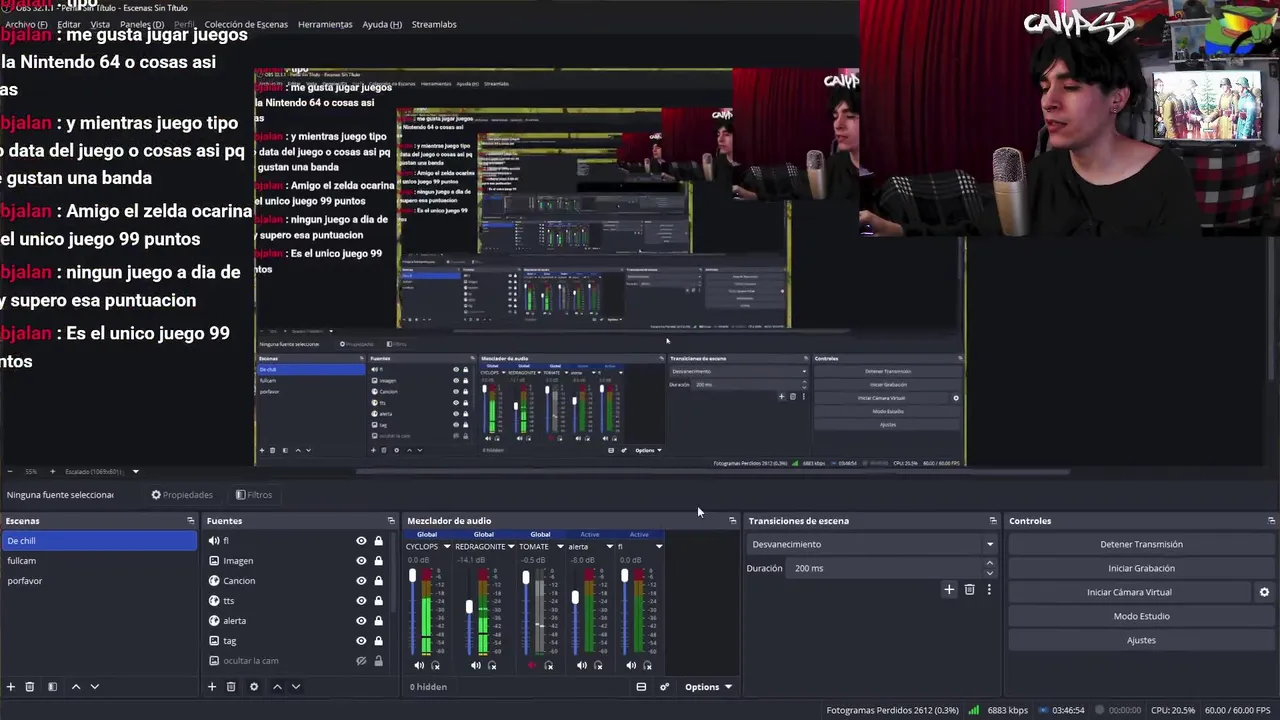Open Vista menu
1280x720 pixels.
point(100,24)
